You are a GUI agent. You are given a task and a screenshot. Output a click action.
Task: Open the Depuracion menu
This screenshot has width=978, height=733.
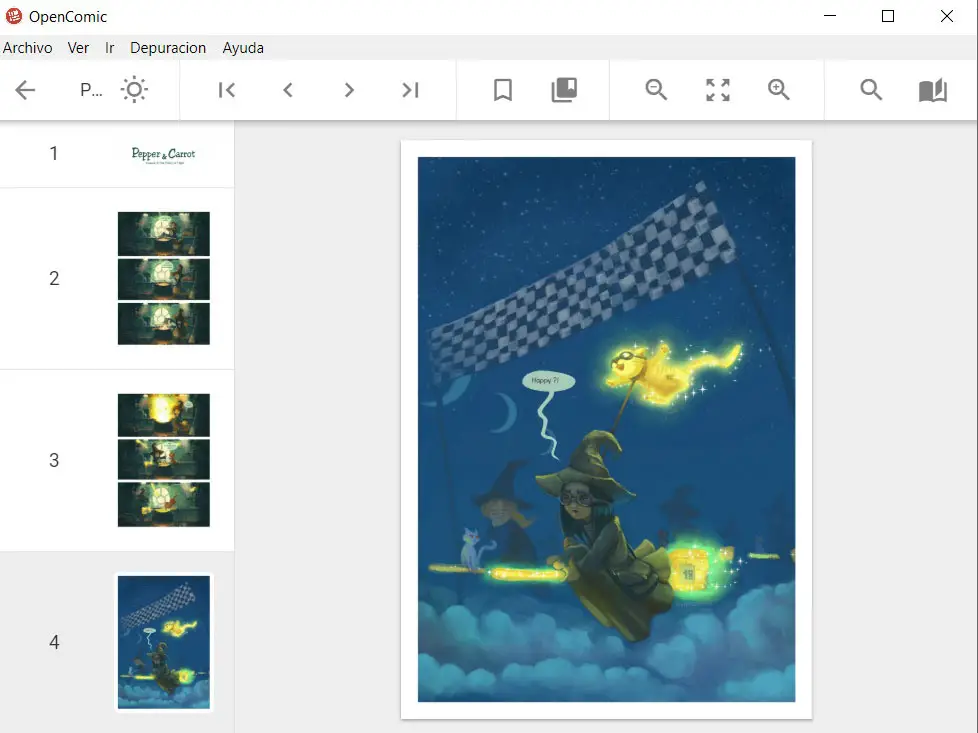pos(168,48)
